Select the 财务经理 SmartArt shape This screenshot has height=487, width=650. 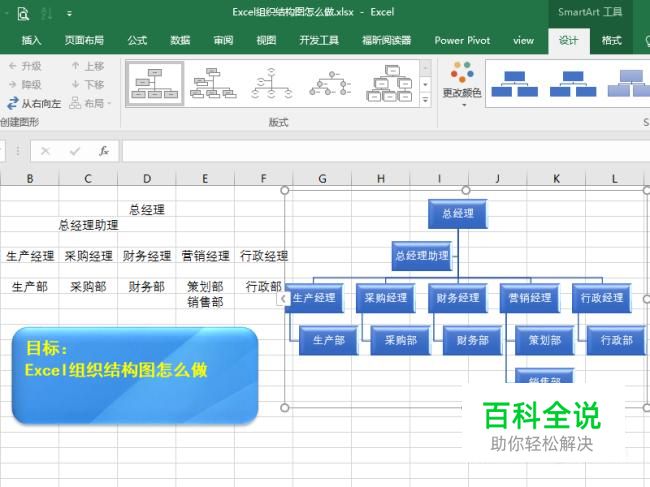pyautogui.click(x=458, y=298)
